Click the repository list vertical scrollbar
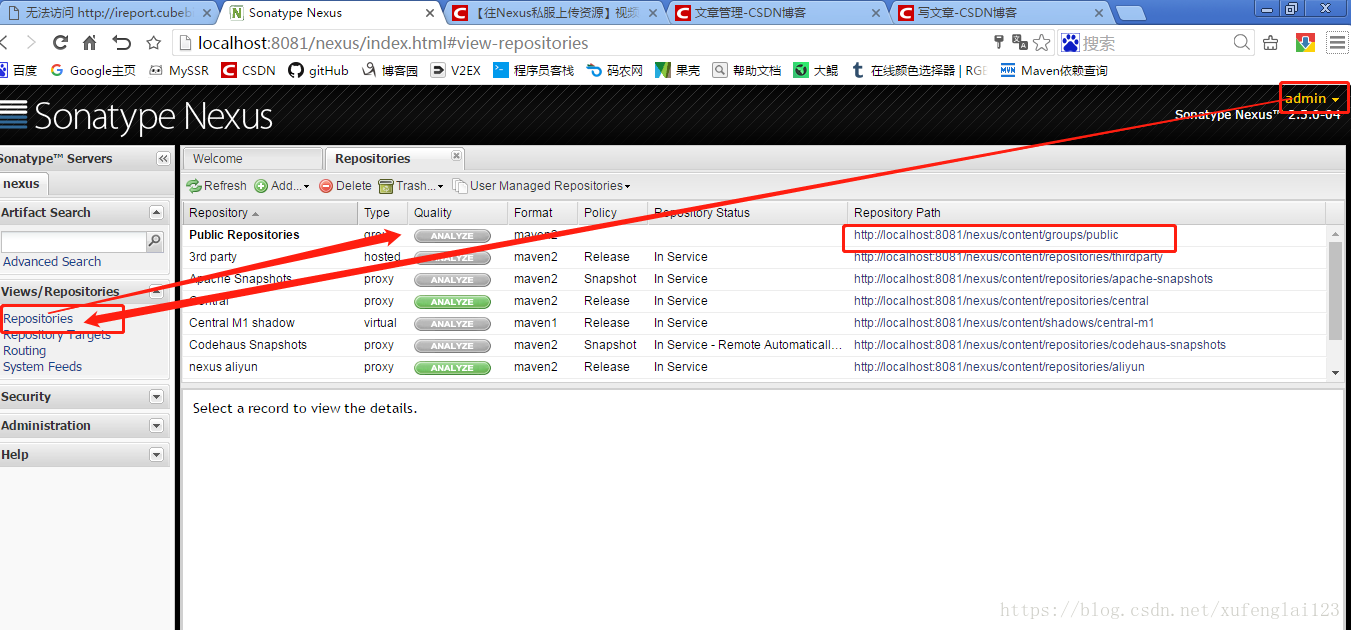This screenshot has height=630, width=1351. pos(1336,290)
